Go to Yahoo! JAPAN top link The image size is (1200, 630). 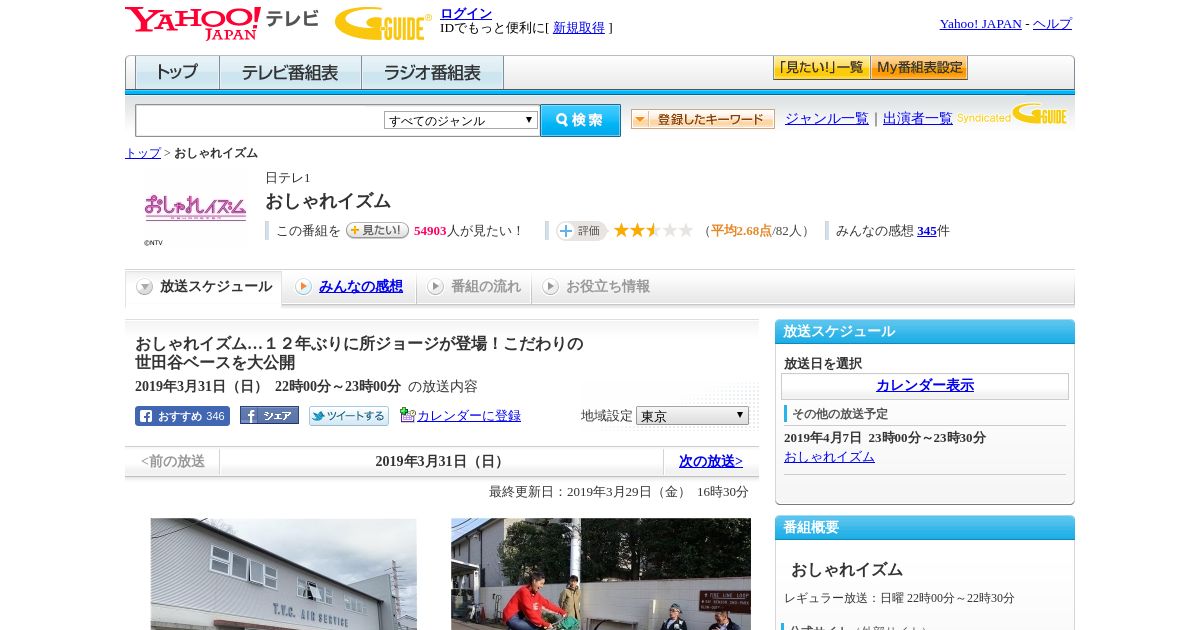980,24
